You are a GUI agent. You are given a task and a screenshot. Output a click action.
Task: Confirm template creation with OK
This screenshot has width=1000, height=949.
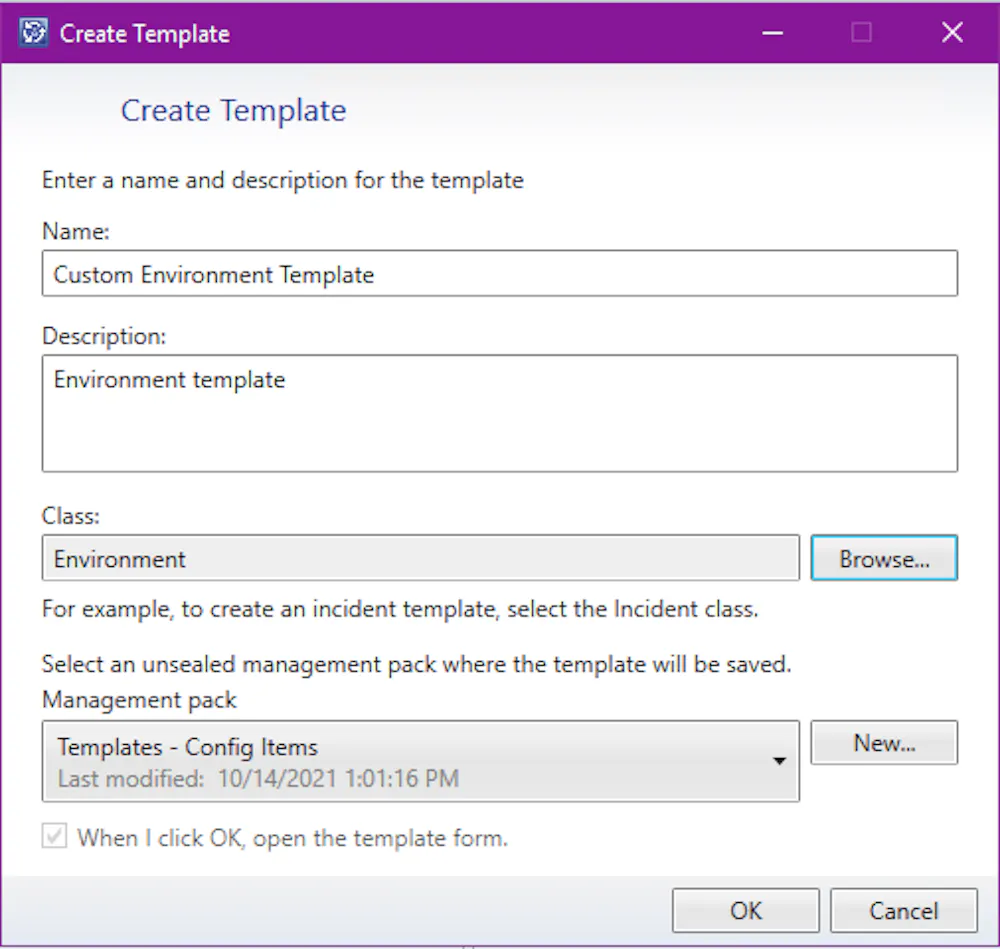coord(746,911)
